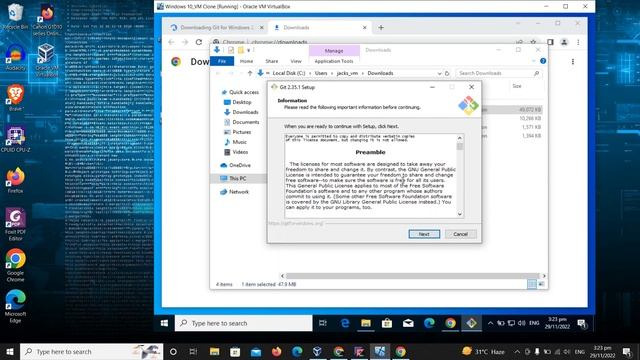Image resolution: width=640 pixels, height=360 pixels.
Task: Open the Chrome profile avatar in the VM
Action: point(564,42)
